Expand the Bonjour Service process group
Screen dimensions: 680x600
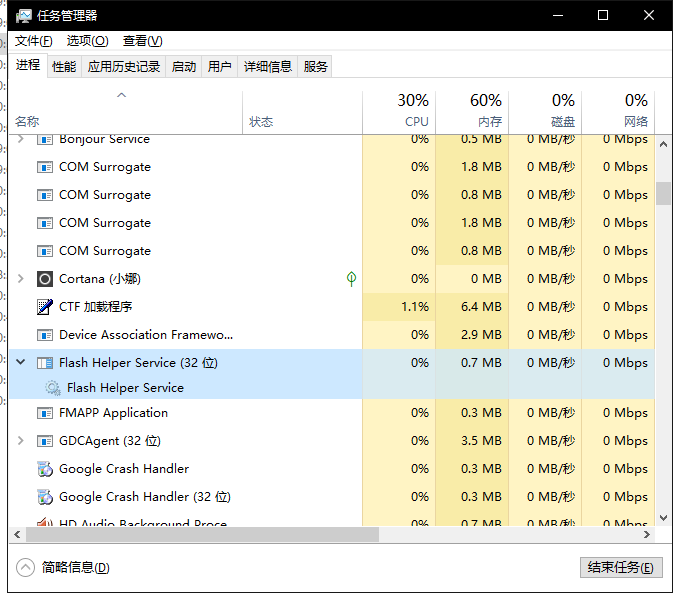(20, 139)
